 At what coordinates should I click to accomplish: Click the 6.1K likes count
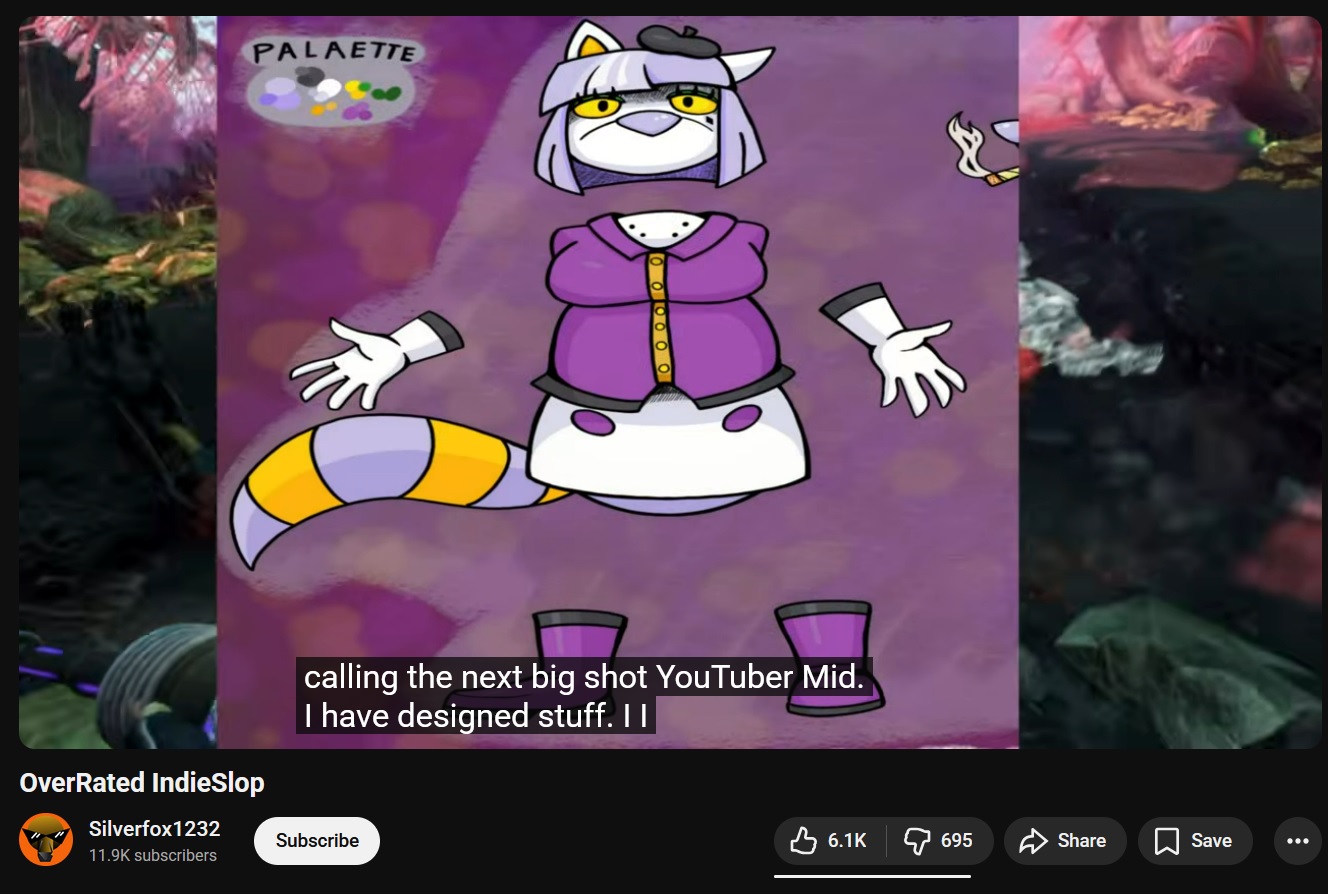847,841
